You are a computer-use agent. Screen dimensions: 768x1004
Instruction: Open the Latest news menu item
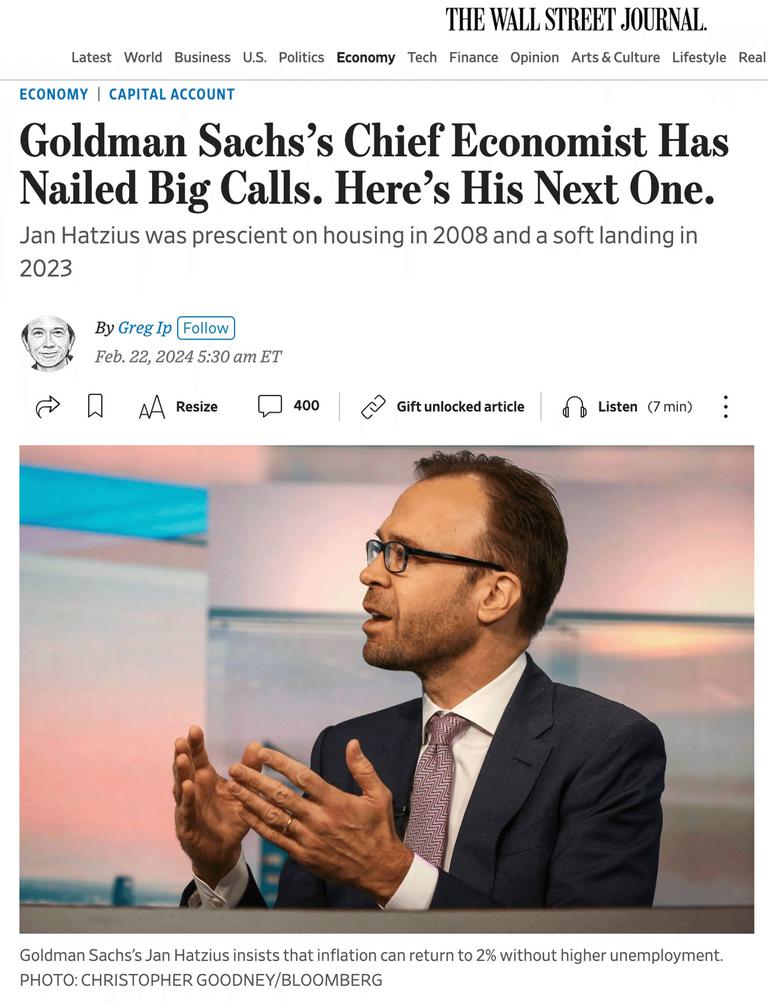(91, 58)
